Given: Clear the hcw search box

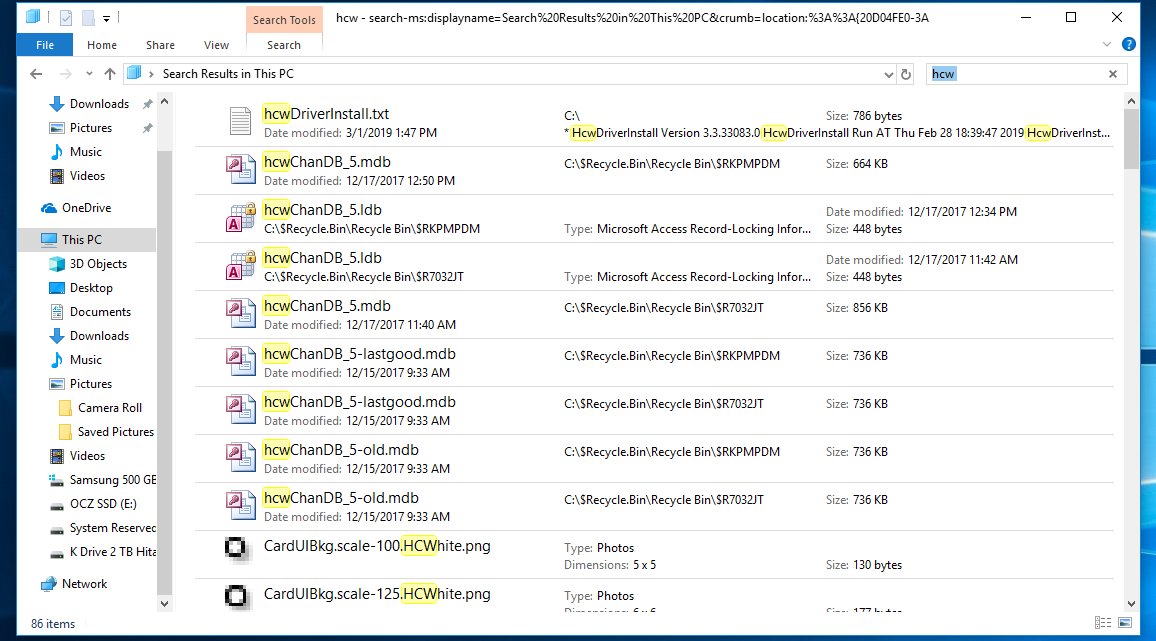Looking at the screenshot, I should click(x=1113, y=74).
